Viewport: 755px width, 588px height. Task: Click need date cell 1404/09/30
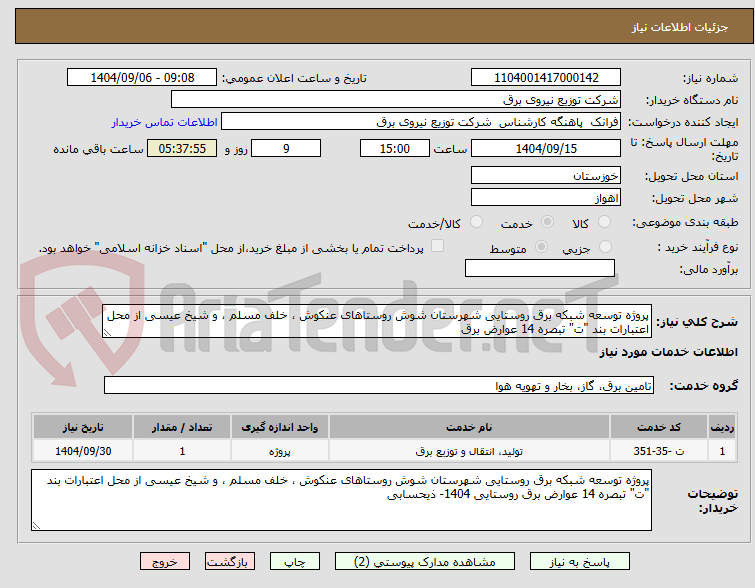click(x=83, y=451)
